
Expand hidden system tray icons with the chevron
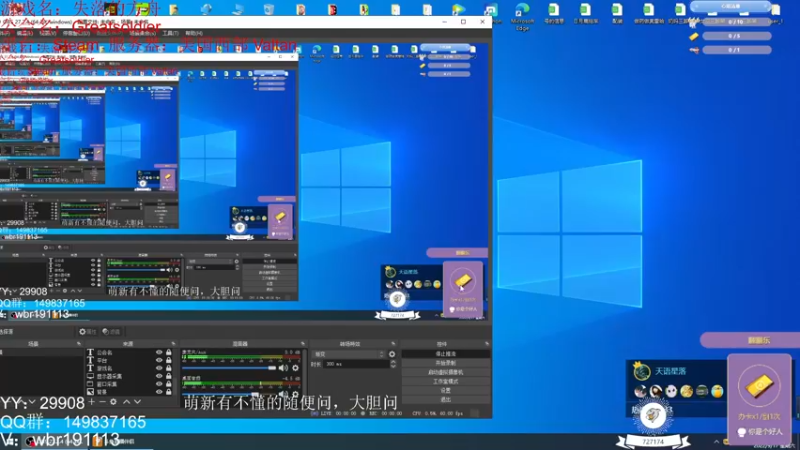(716, 442)
